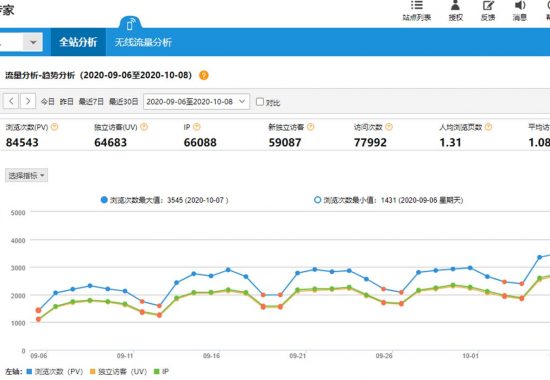Open the 授权 authorization icon
The image size is (550, 380).
tap(455, 6)
